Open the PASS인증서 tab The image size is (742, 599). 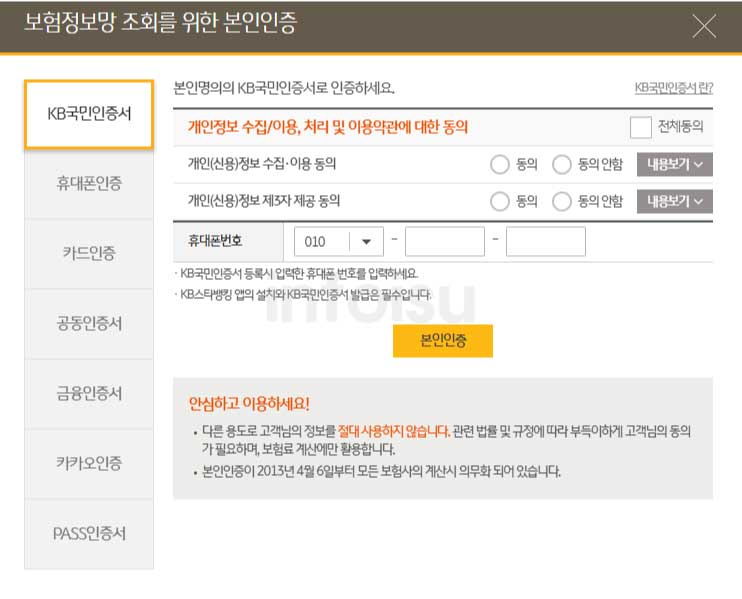89,534
